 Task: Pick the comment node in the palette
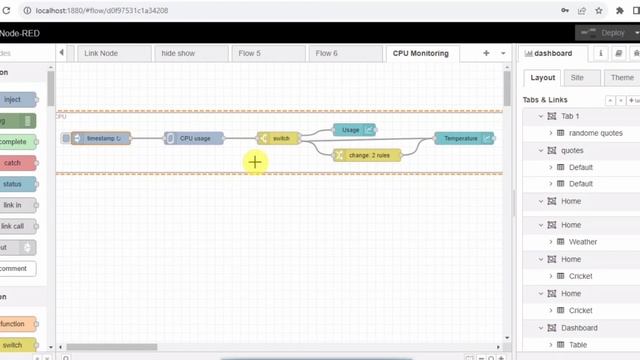click(x=18, y=269)
